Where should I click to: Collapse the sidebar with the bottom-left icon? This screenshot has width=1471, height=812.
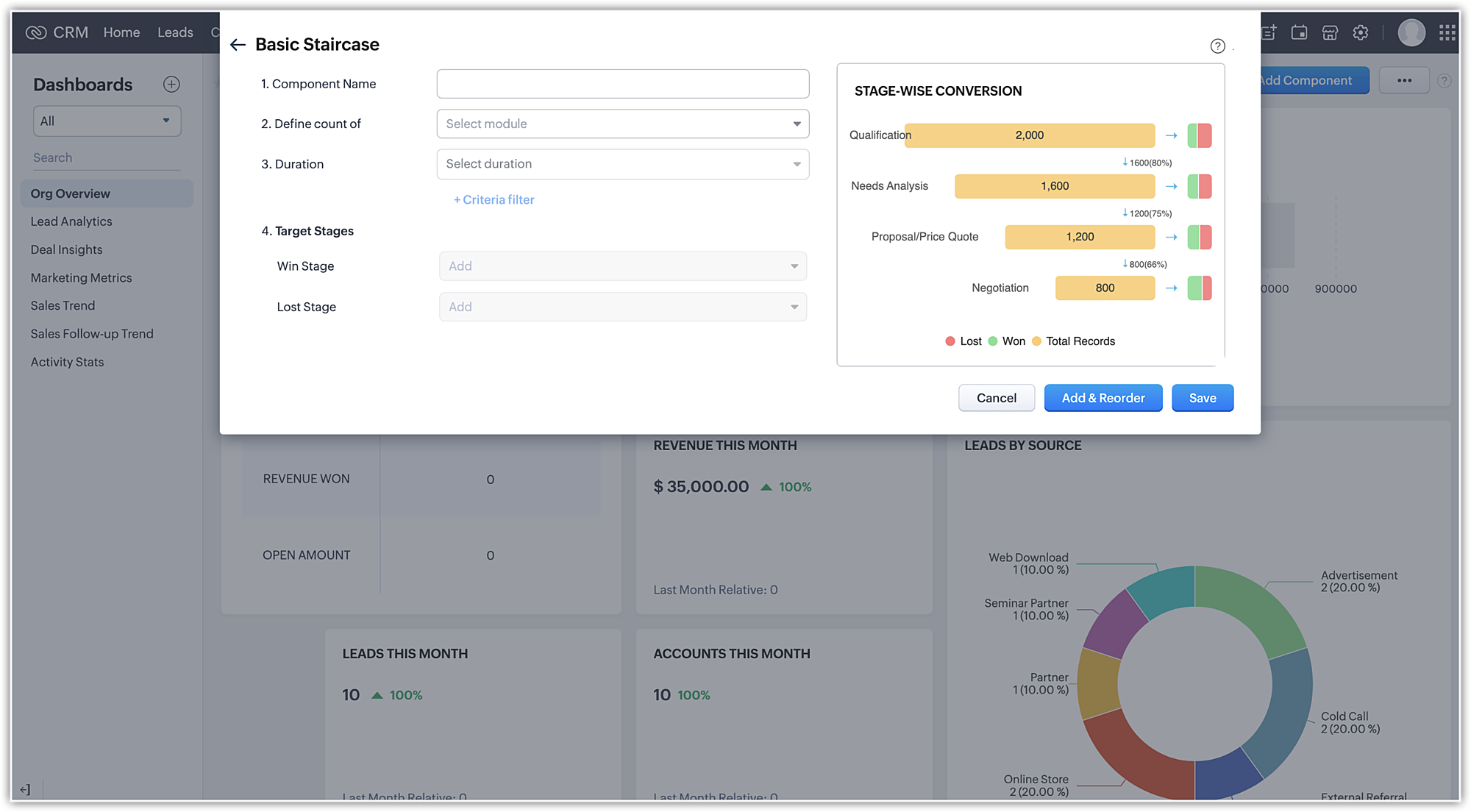25,789
